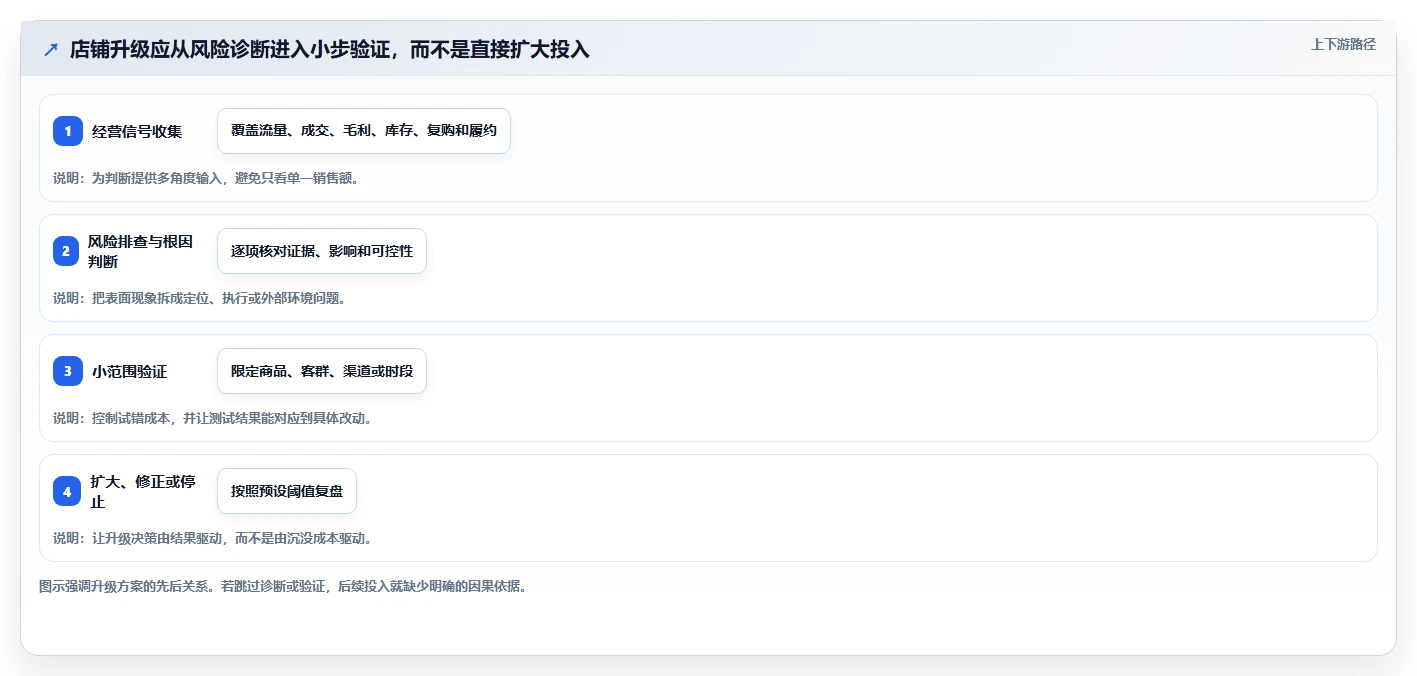Select the 小范围验证 step label

click(129, 371)
